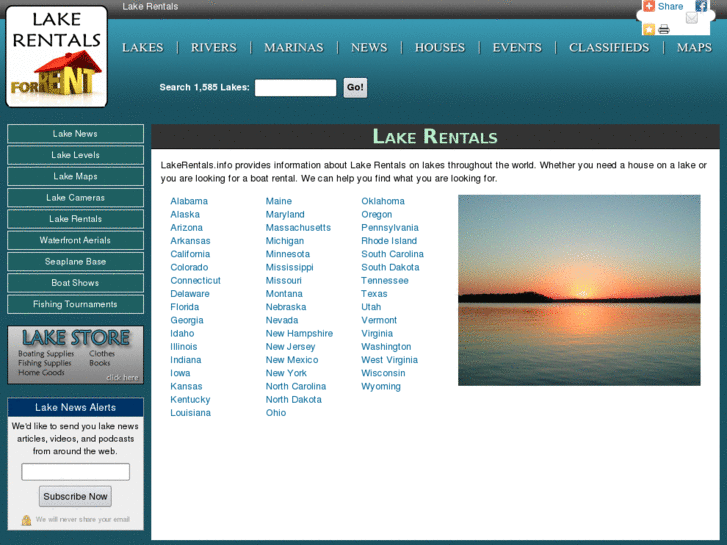
Task: Open the Louisiana link
Action: (191, 412)
